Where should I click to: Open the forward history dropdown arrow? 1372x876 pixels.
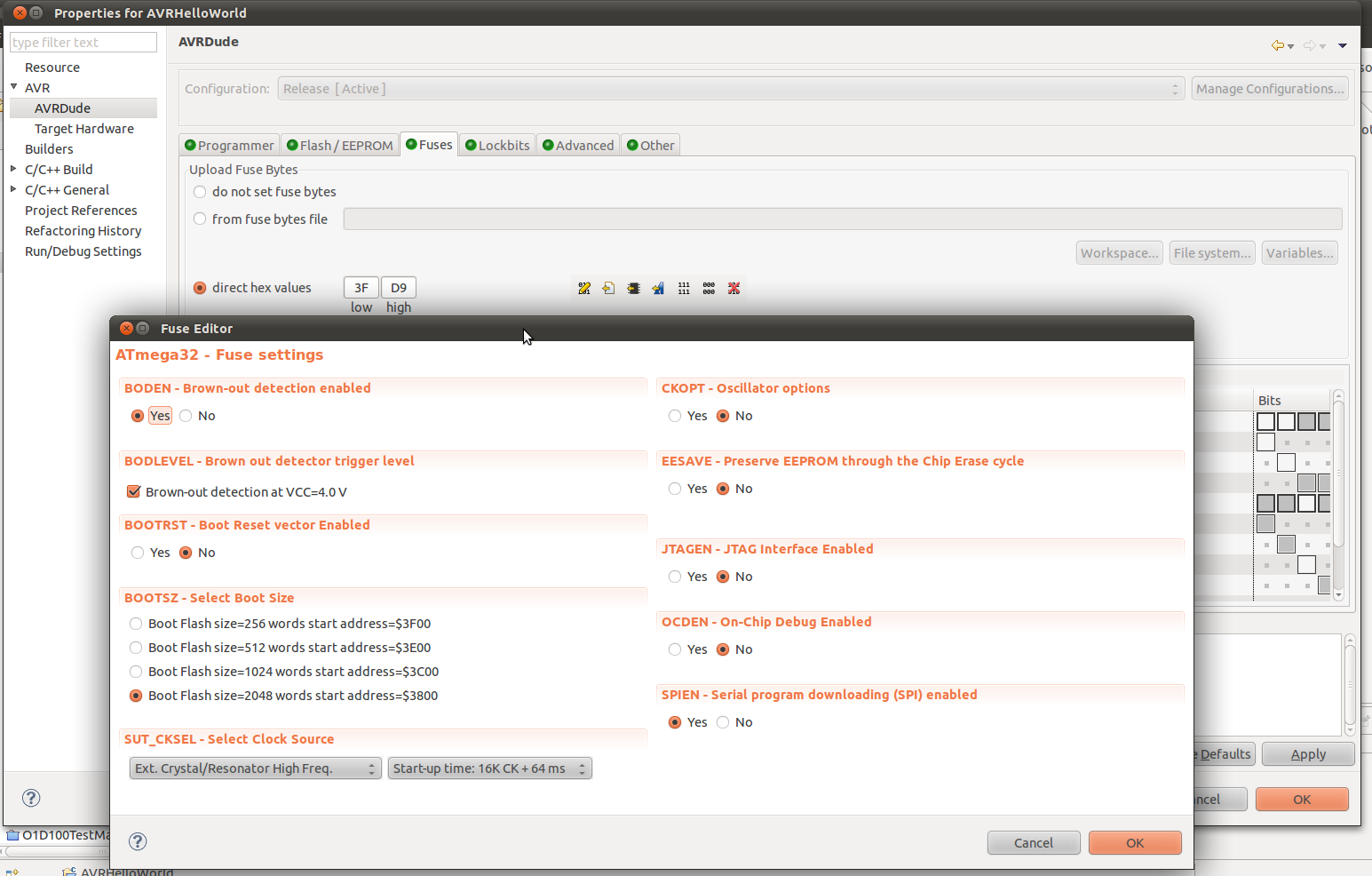point(1322,46)
